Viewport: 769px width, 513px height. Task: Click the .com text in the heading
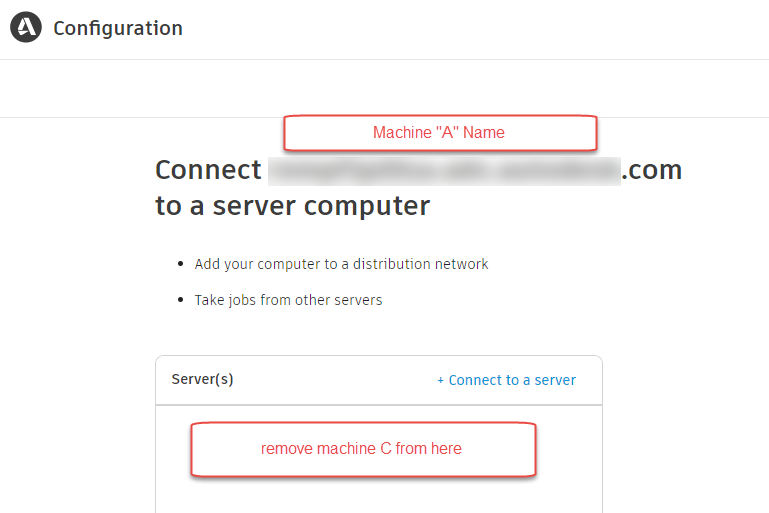coord(652,170)
